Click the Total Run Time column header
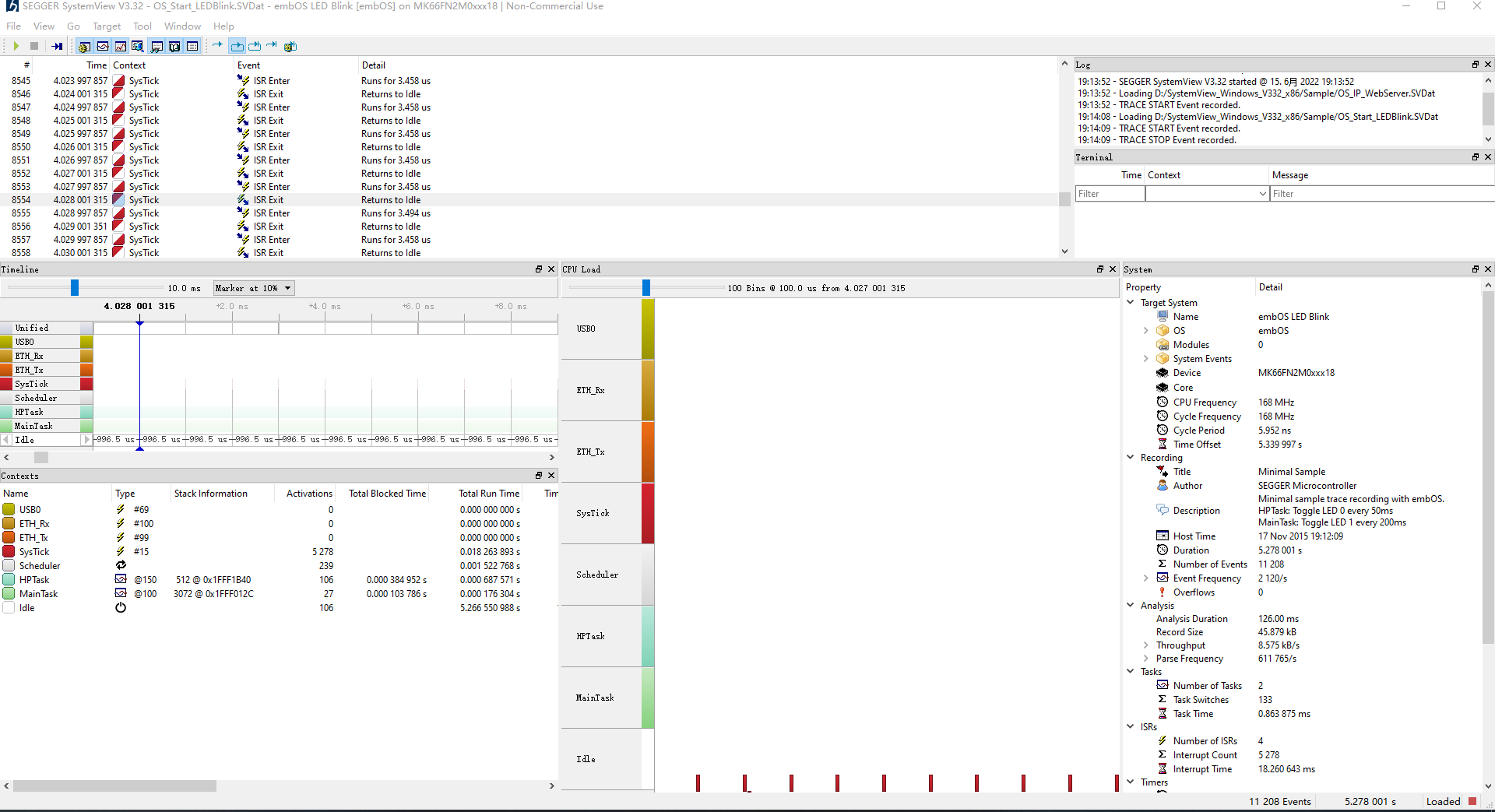Image resolution: width=1495 pixels, height=812 pixels. 488,494
